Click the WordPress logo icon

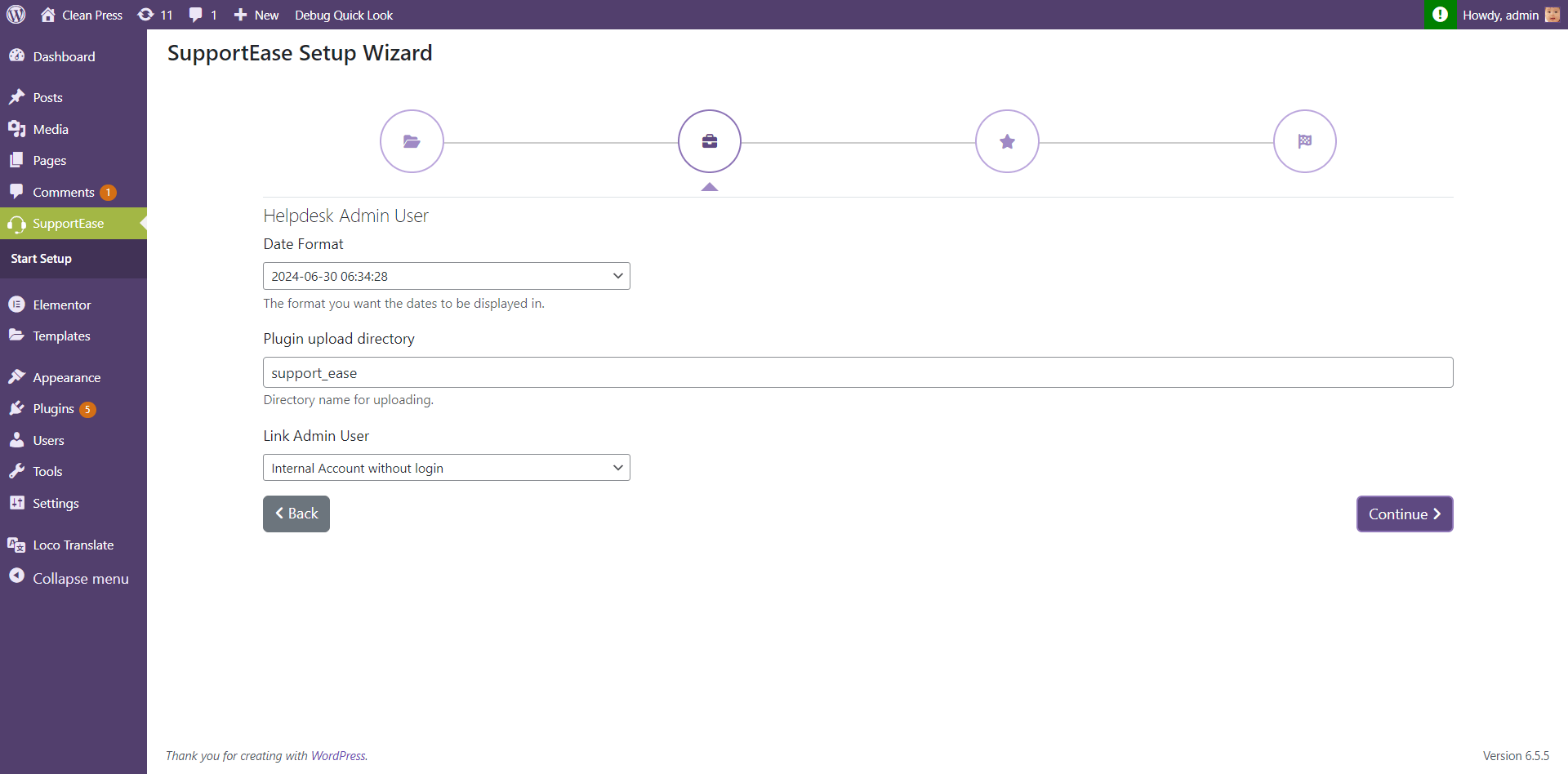click(16, 15)
